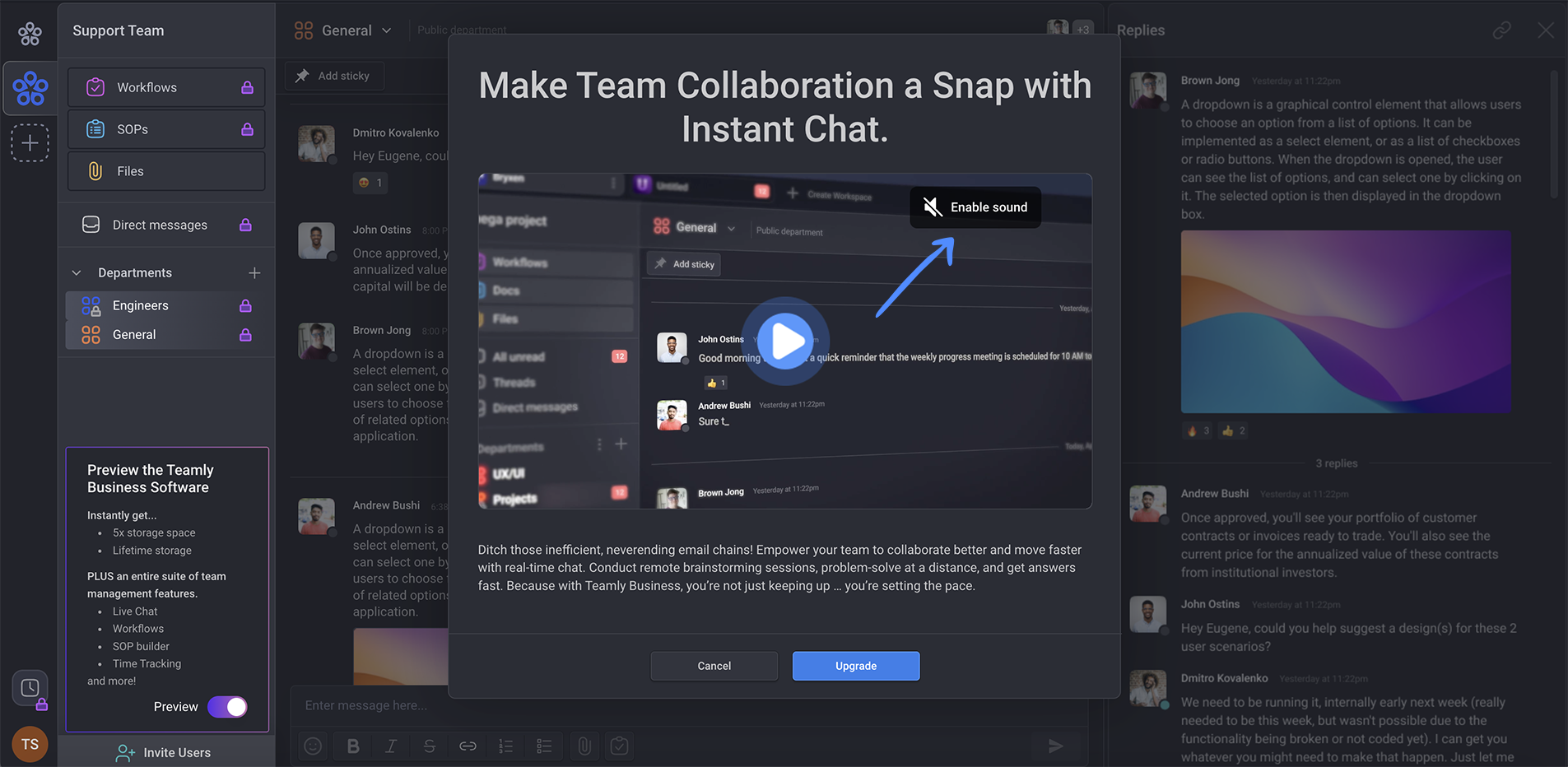Open the General channel dropdown
Viewport: 1568px width, 767px height.
tap(343, 30)
